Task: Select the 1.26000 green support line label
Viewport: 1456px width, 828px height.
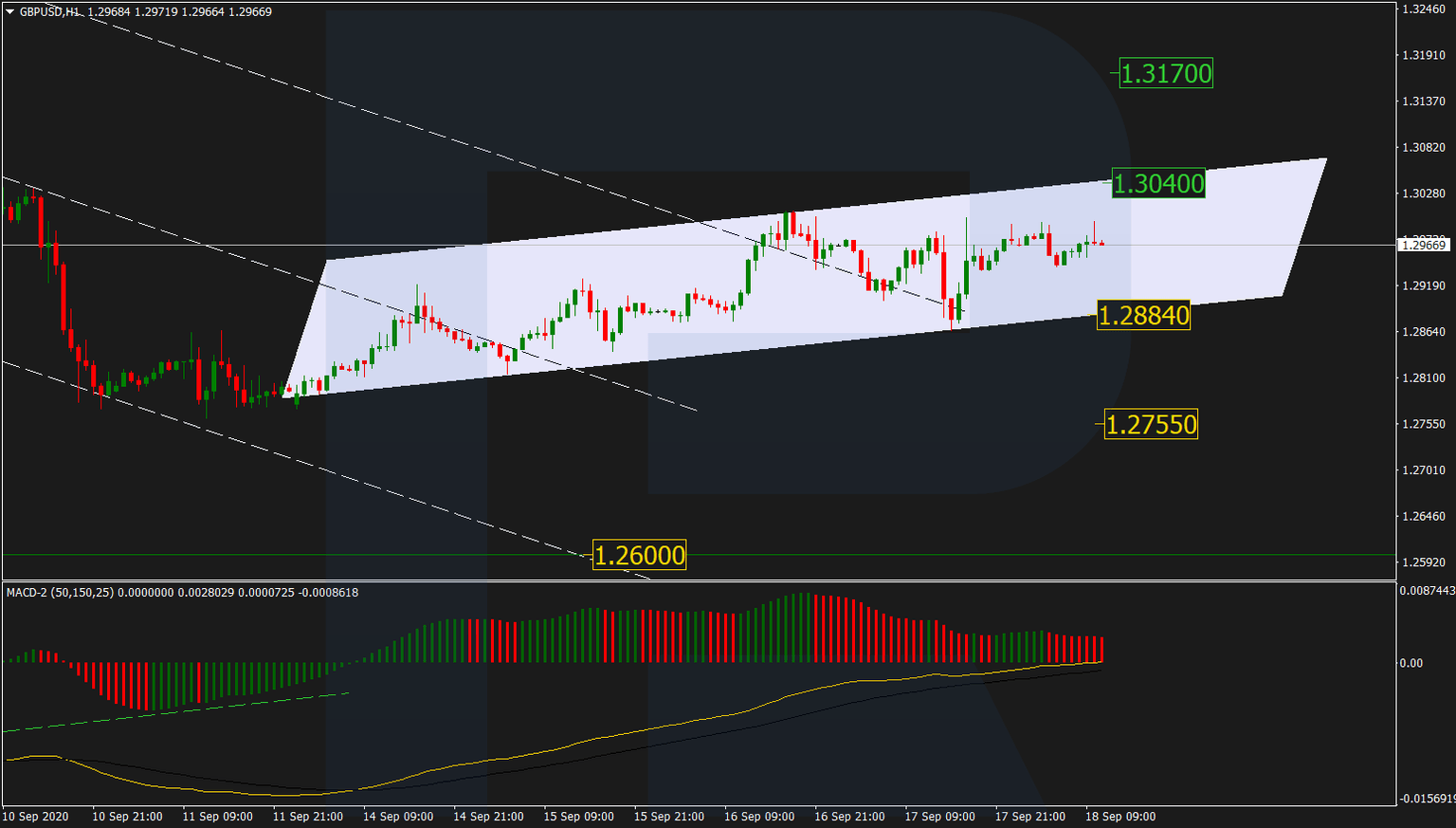Action: (640, 557)
